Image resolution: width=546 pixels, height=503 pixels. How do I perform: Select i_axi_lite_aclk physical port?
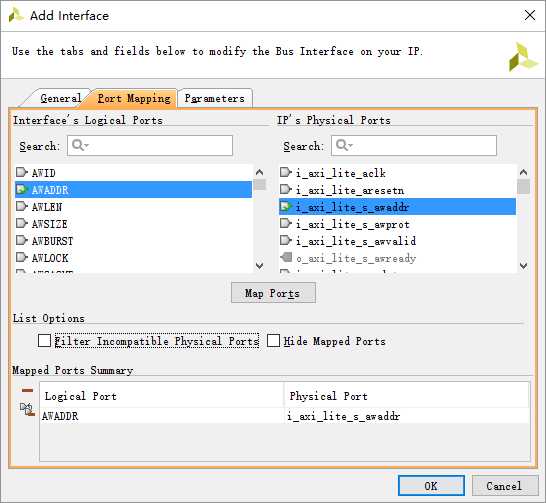397,173
